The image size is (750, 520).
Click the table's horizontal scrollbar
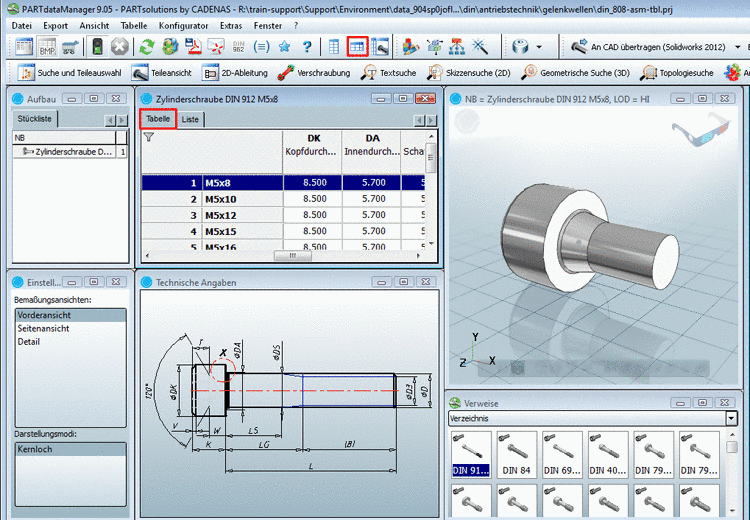[292, 255]
